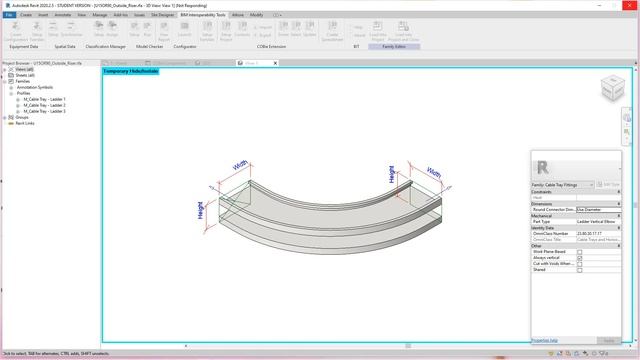The height and width of the screenshot is (360, 640).
Task: Click the Edit Type button
Action: coord(608,185)
